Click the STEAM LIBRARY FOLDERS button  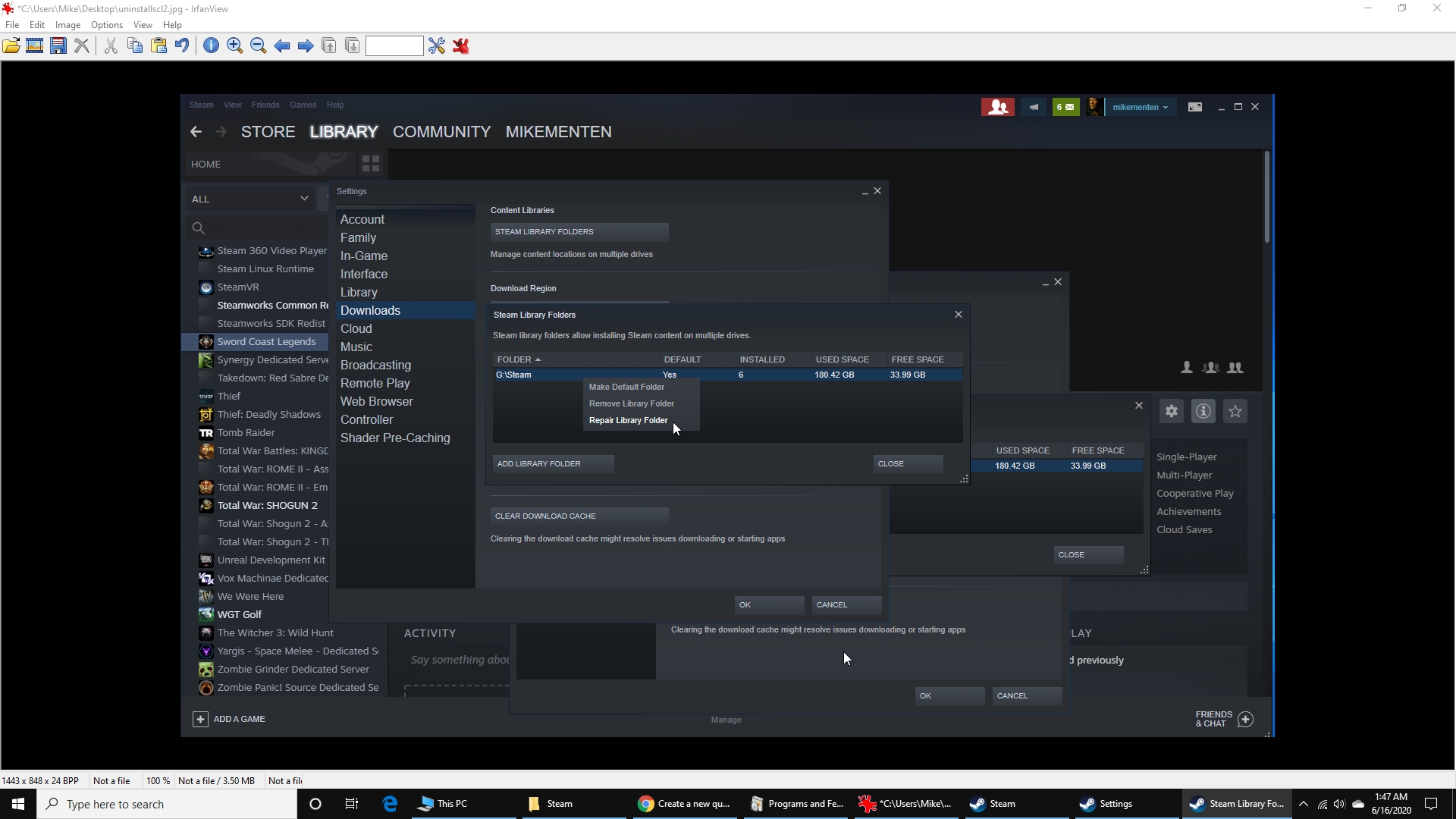point(579,232)
